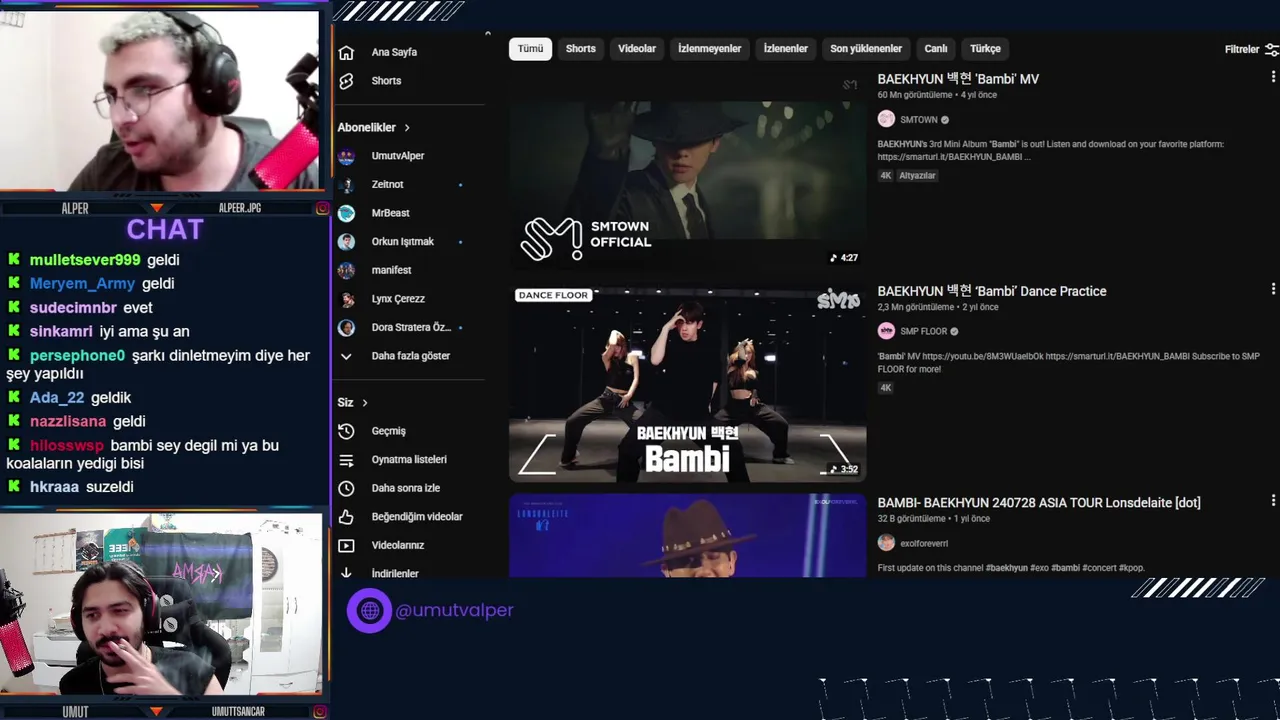Open UmutvAlper channel avatar in subscriptions
This screenshot has width=1280, height=720.
(346, 156)
